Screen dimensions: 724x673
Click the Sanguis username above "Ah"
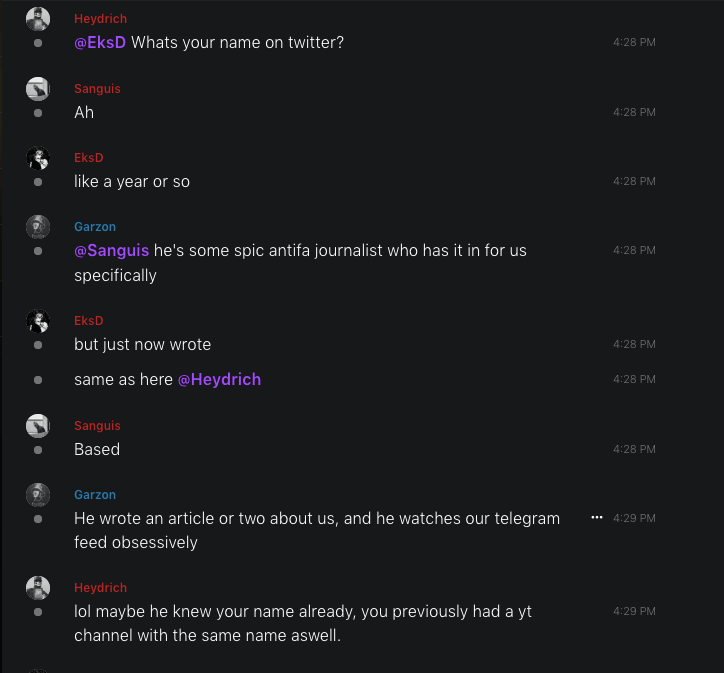coord(97,89)
